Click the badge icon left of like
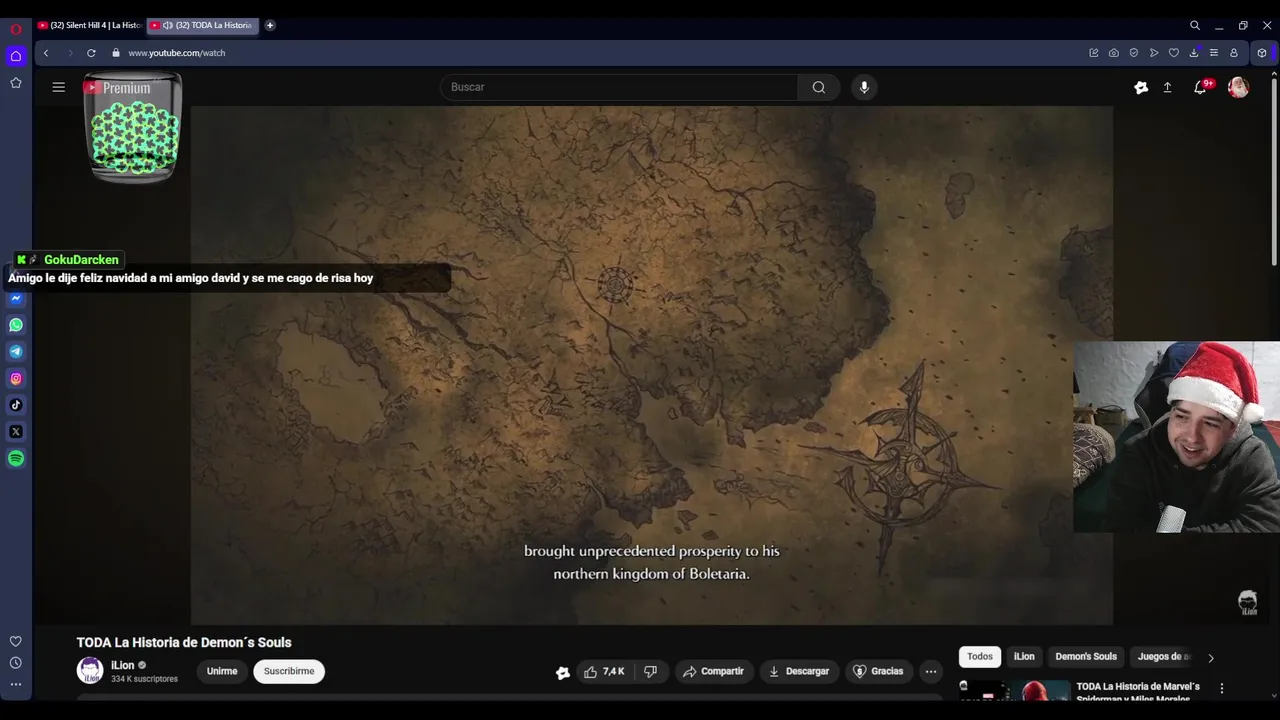The width and height of the screenshot is (1280, 720). (562, 672)
